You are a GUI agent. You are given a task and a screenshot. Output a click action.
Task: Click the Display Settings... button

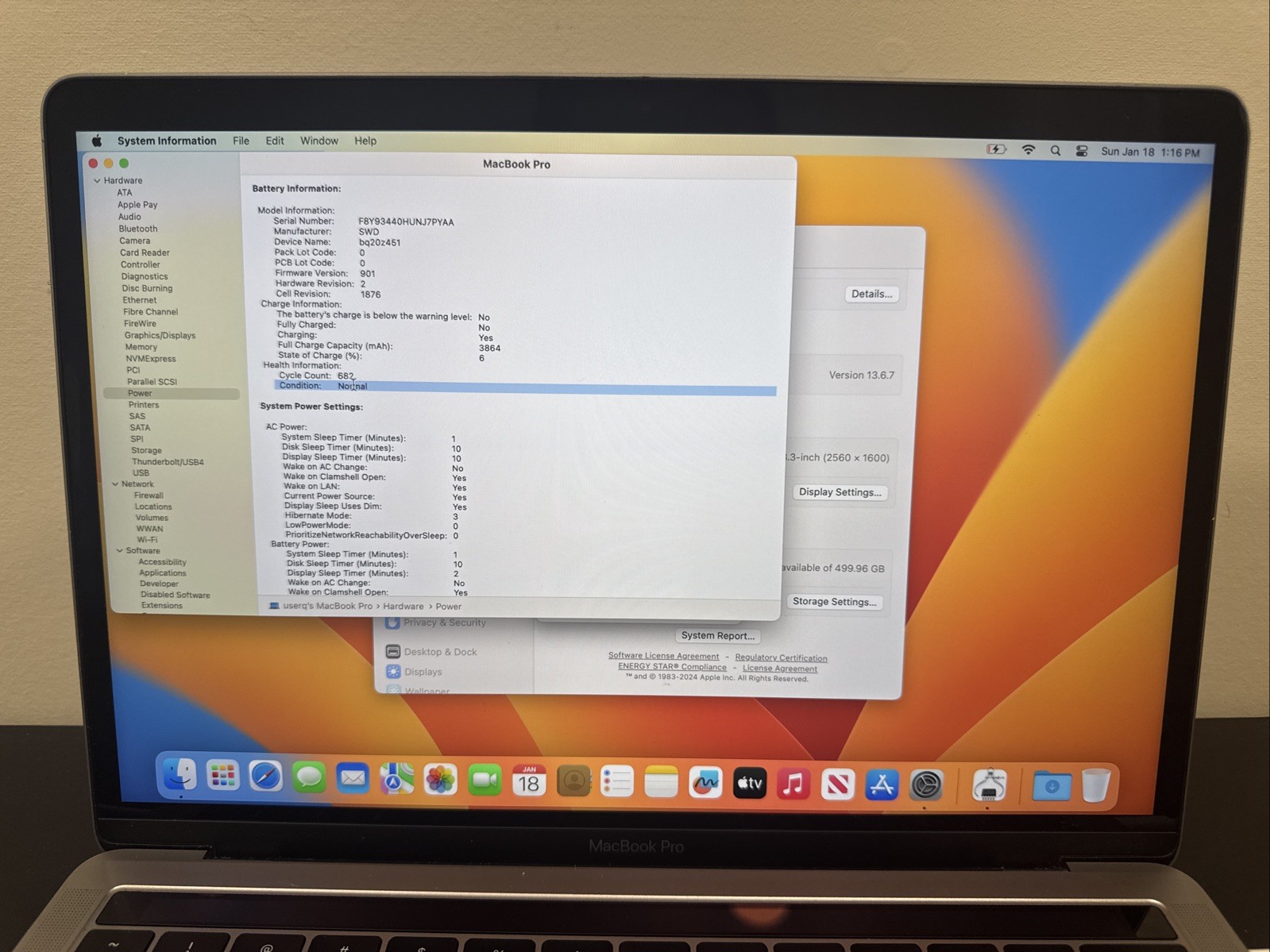[x=840, y=492]
